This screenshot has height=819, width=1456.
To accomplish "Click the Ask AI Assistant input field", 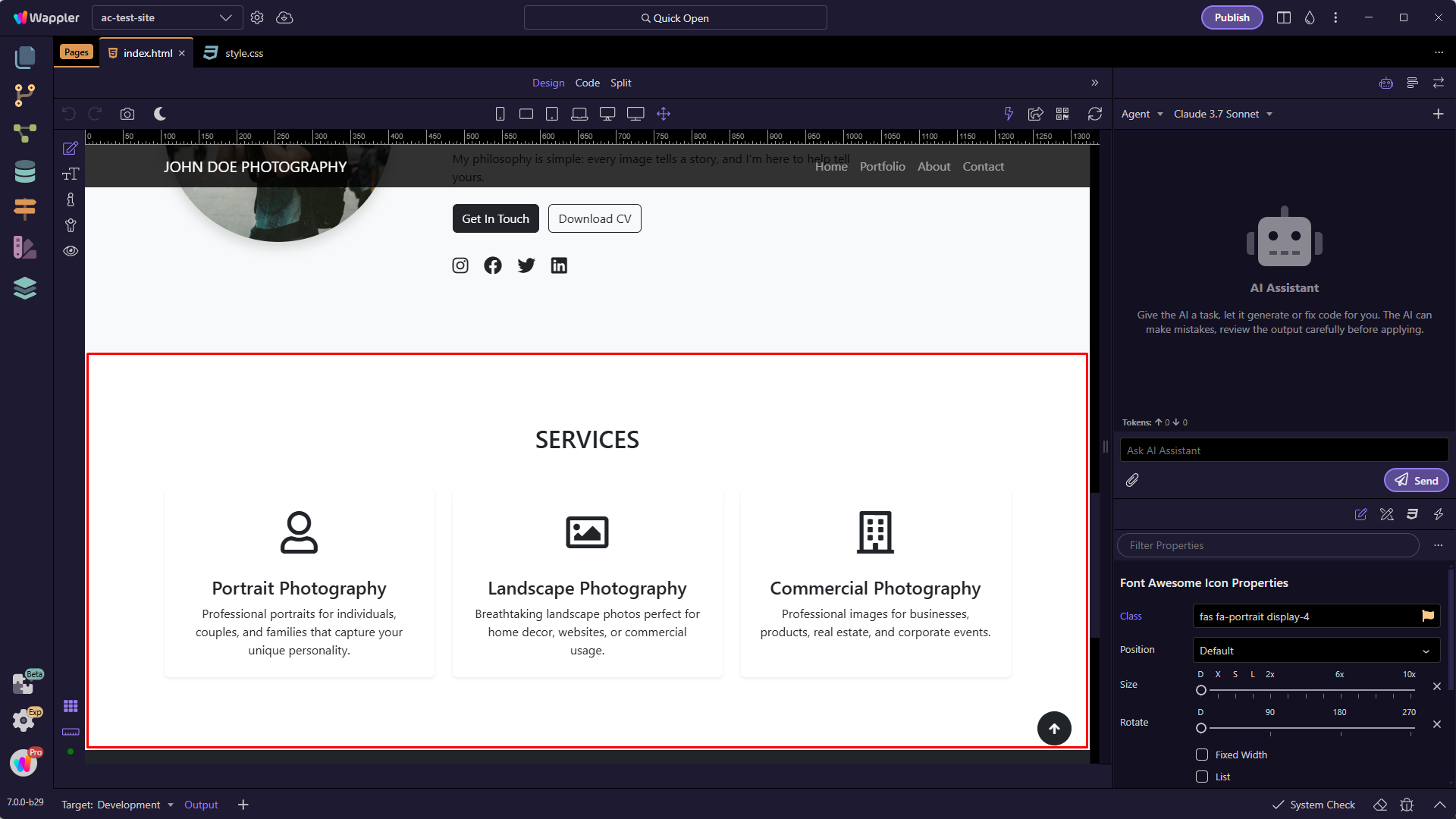I will 1284,450.
